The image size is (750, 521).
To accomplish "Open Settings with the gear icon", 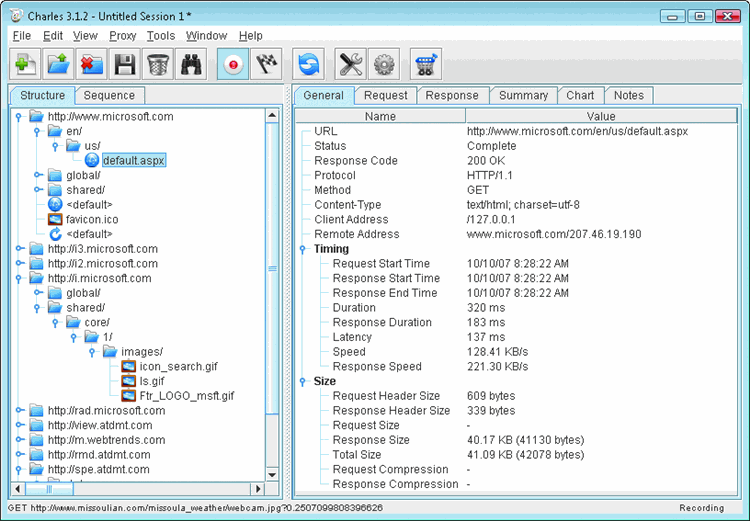I will coord(384,64).
